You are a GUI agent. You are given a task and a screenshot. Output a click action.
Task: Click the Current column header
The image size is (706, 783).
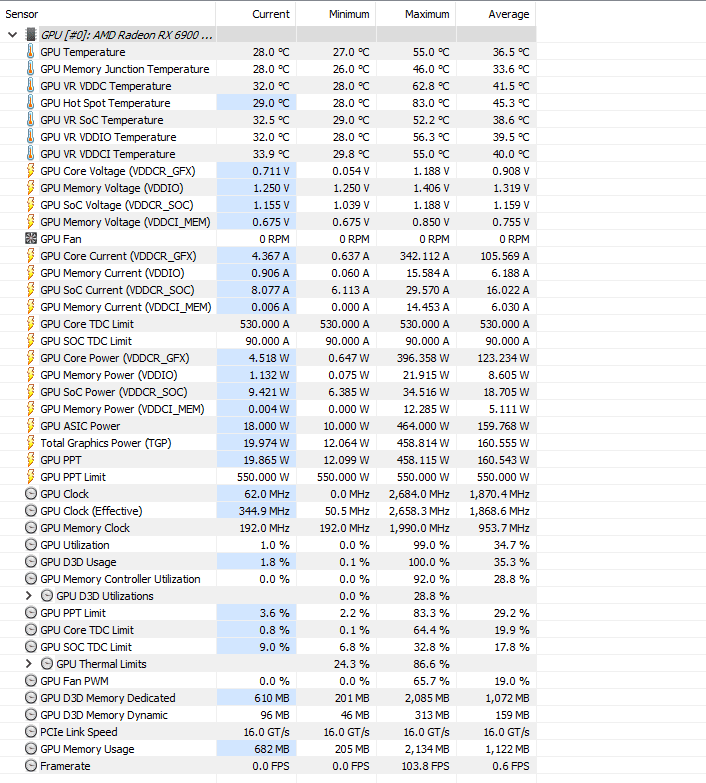(271, 14)
